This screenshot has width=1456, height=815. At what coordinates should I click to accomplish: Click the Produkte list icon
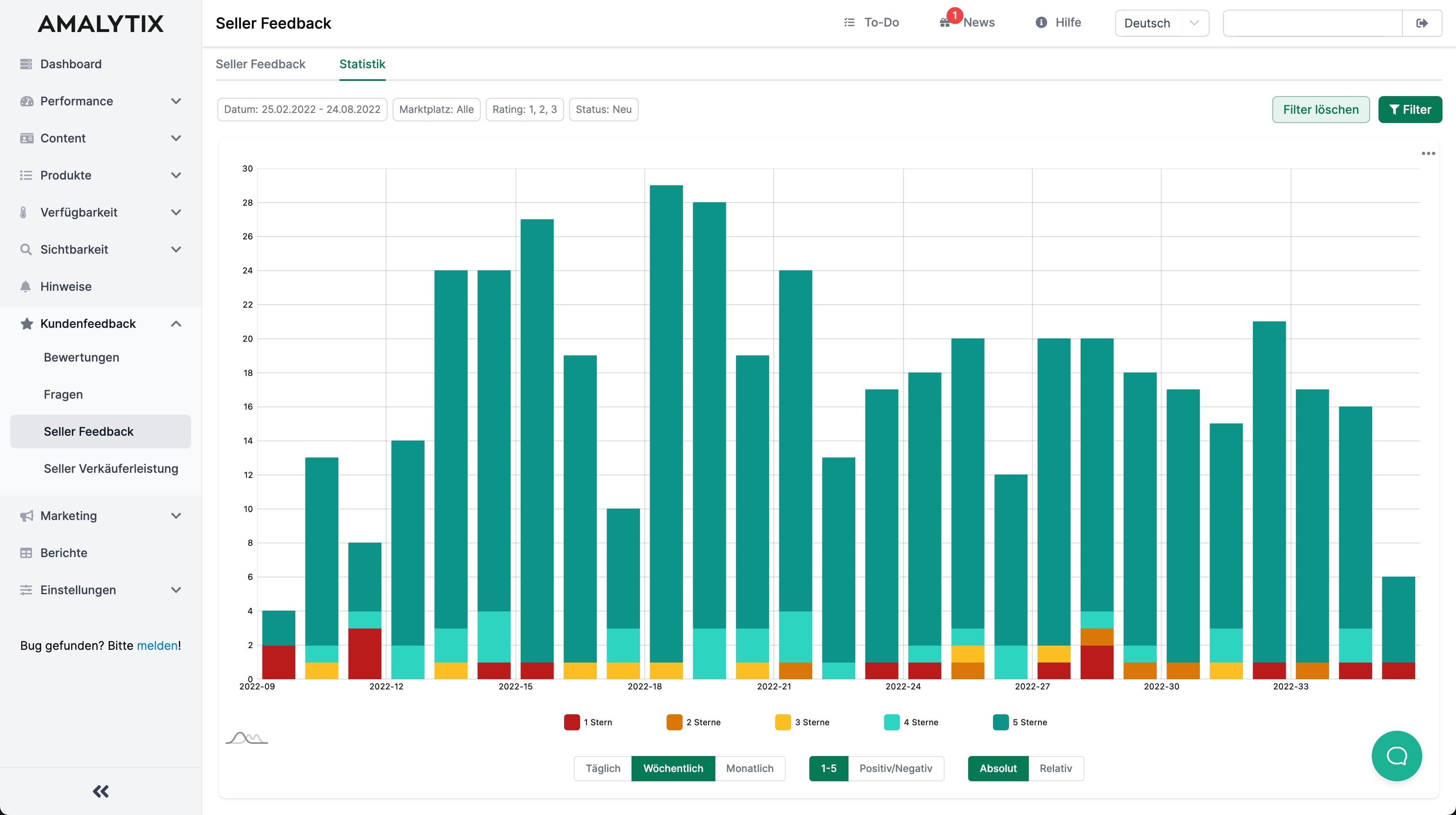[x=26, y=175]
